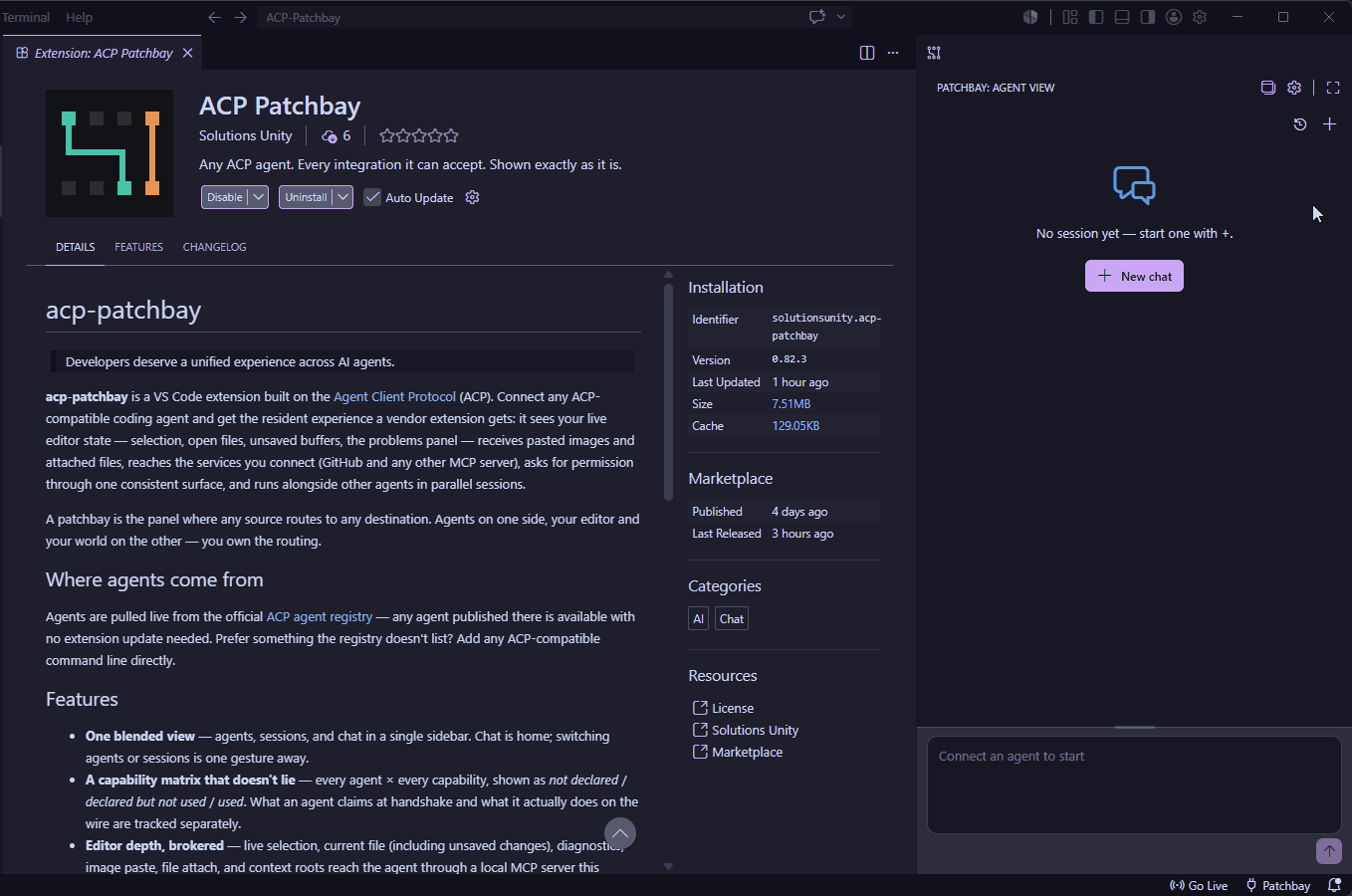Show session history in Patchbay panel

[x=1300, y=124]
